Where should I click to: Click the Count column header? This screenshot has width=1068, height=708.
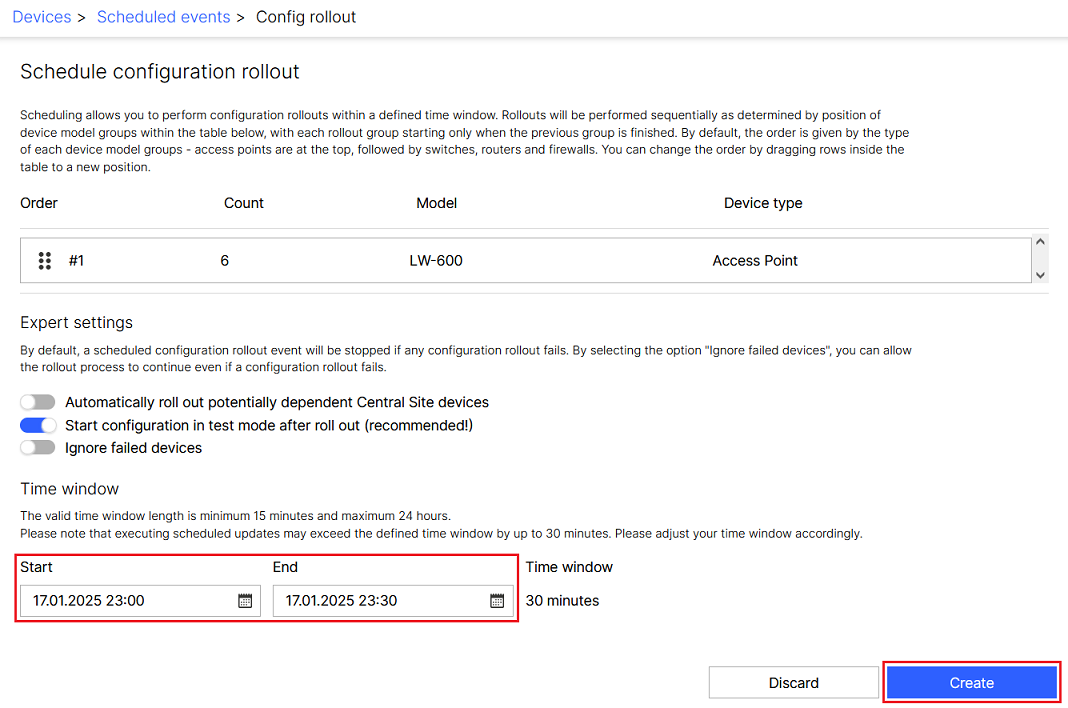(244, 203)
